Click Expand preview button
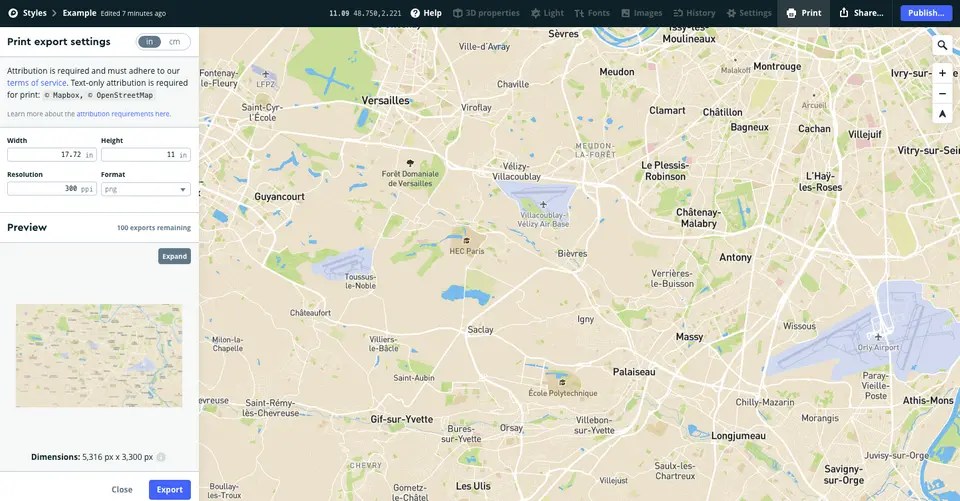960x501 pixels. pyautogui.click(x=174, y=256)
